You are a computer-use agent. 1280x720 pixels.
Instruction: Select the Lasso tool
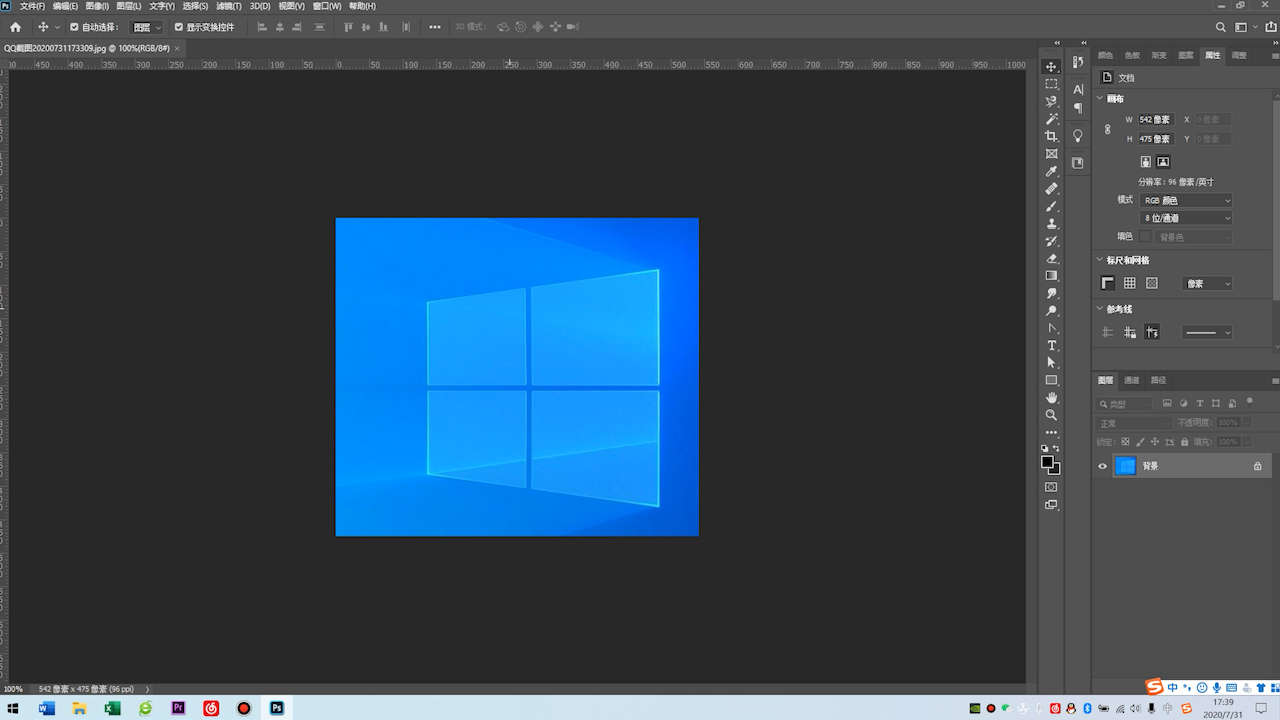coord(1051,101)
